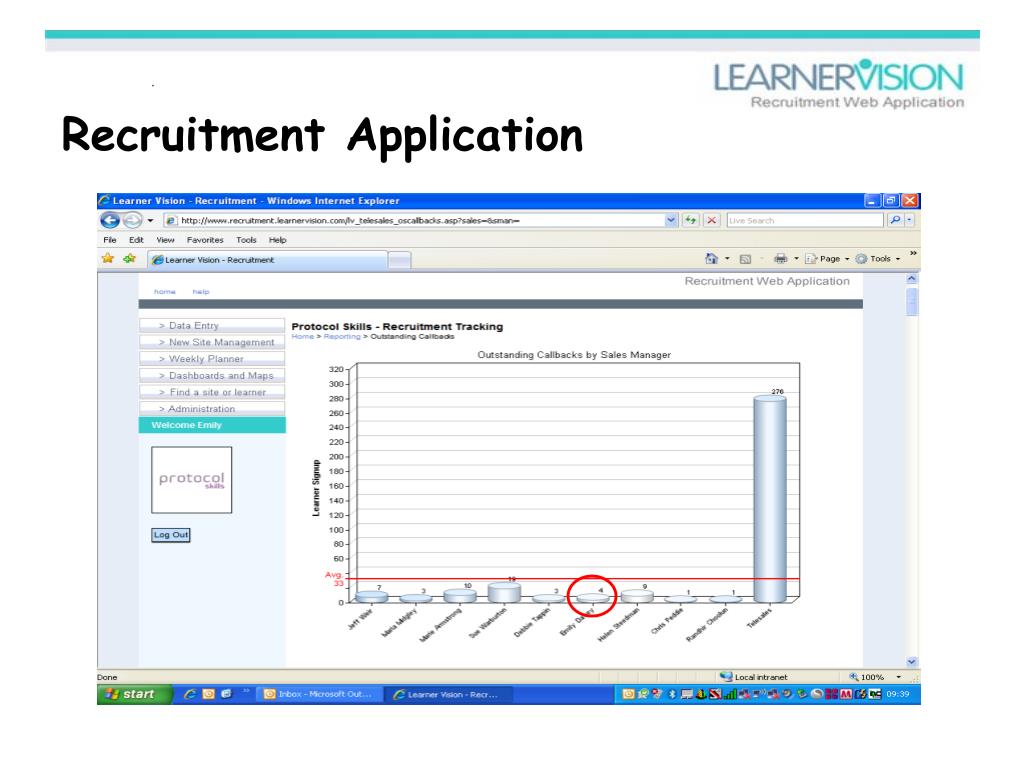Open Favorites Center star icon
The height and width of the screenshot is (768, 1024).
tap(108, 259)
